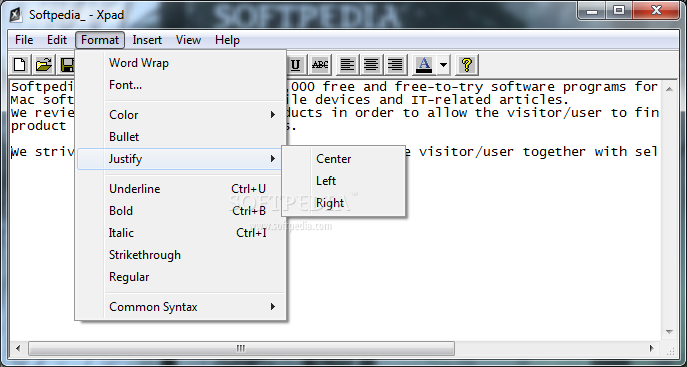Click the New document toolbar icon
This screenshot has width=687, height=367.
[20, 65]
